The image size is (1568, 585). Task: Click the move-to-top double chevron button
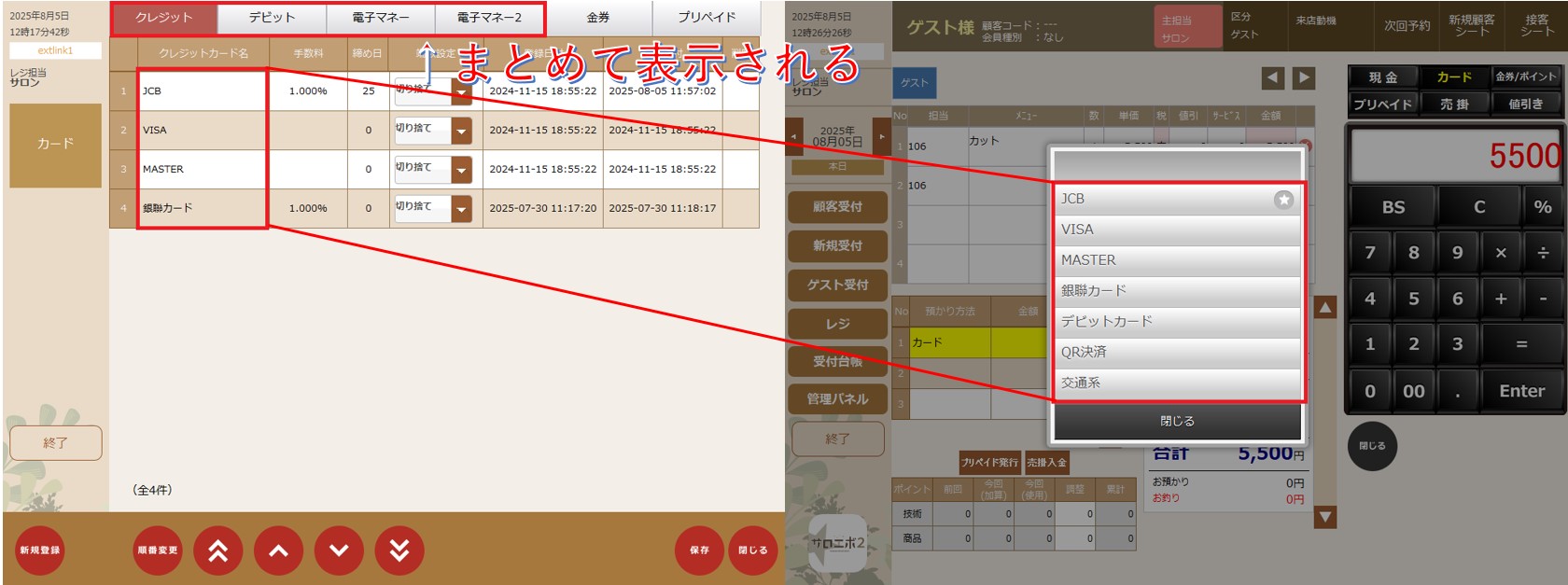217,550
